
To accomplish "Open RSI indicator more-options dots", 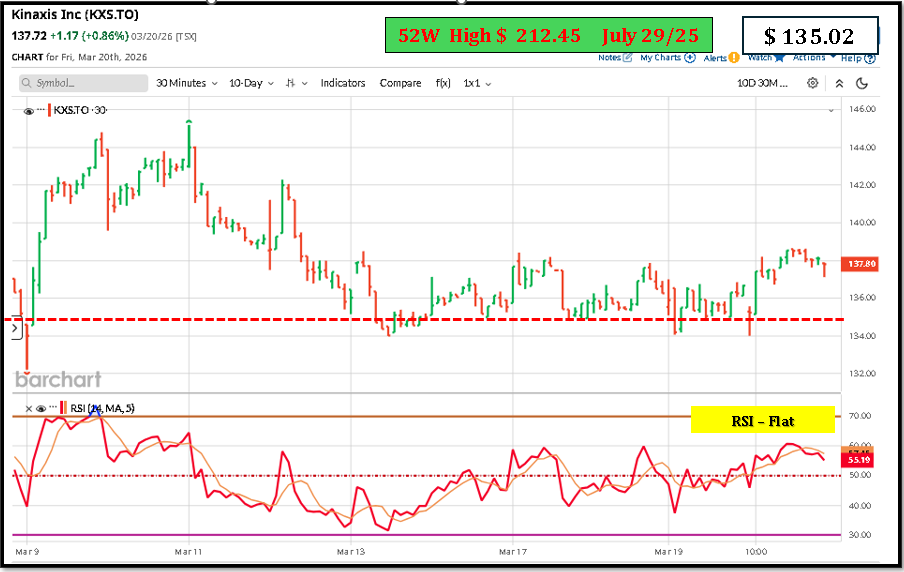I will pyautogui.click(x=53, y=408).
